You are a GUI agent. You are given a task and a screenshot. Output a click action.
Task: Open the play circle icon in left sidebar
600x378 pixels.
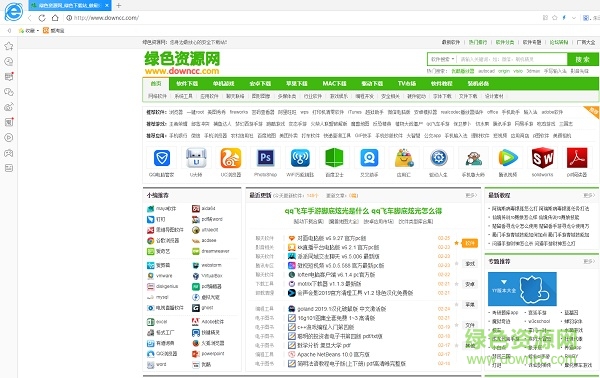(x=9, y=137)
